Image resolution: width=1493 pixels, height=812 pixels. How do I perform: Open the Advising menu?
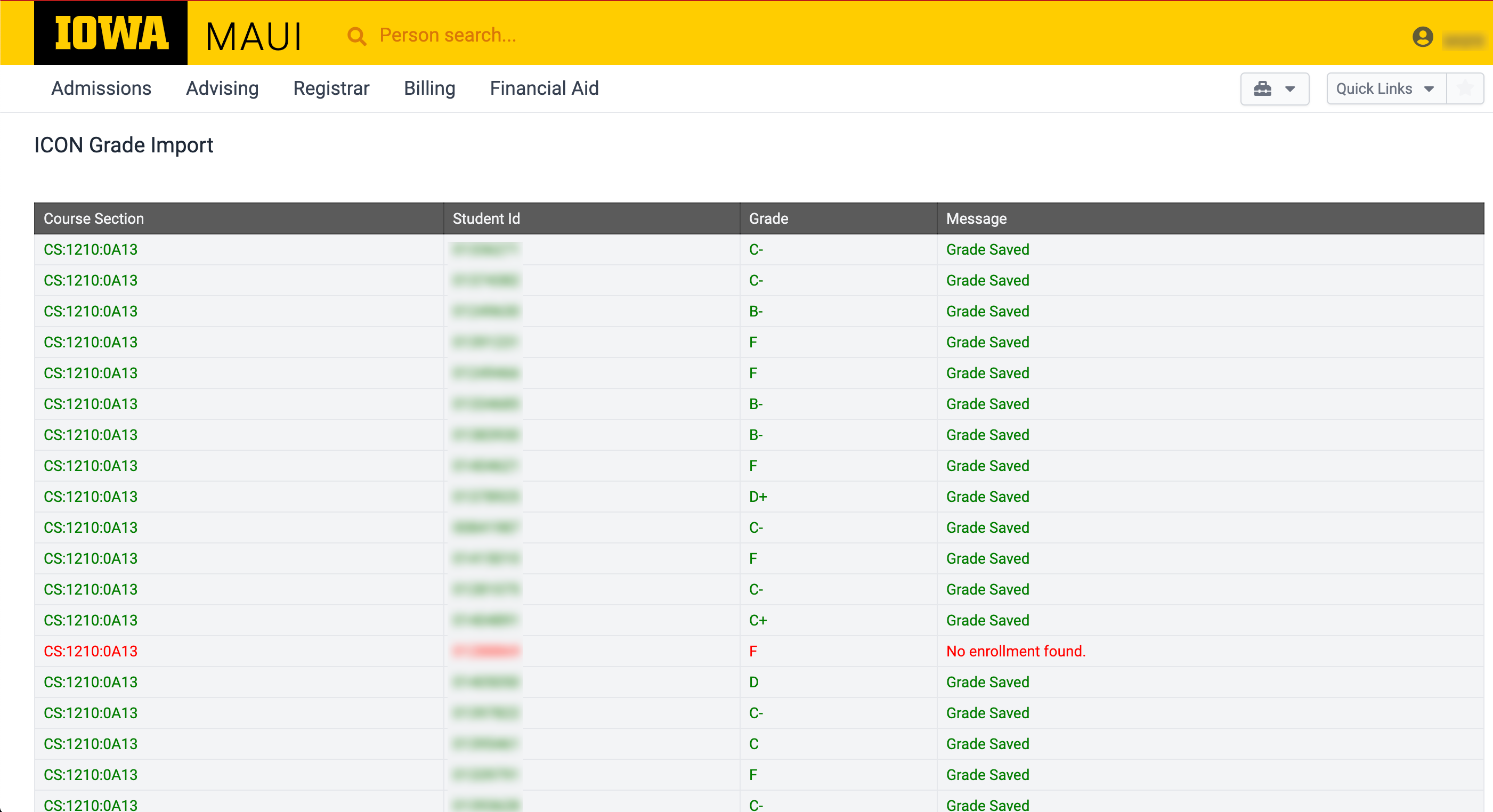tap(222, 88)
